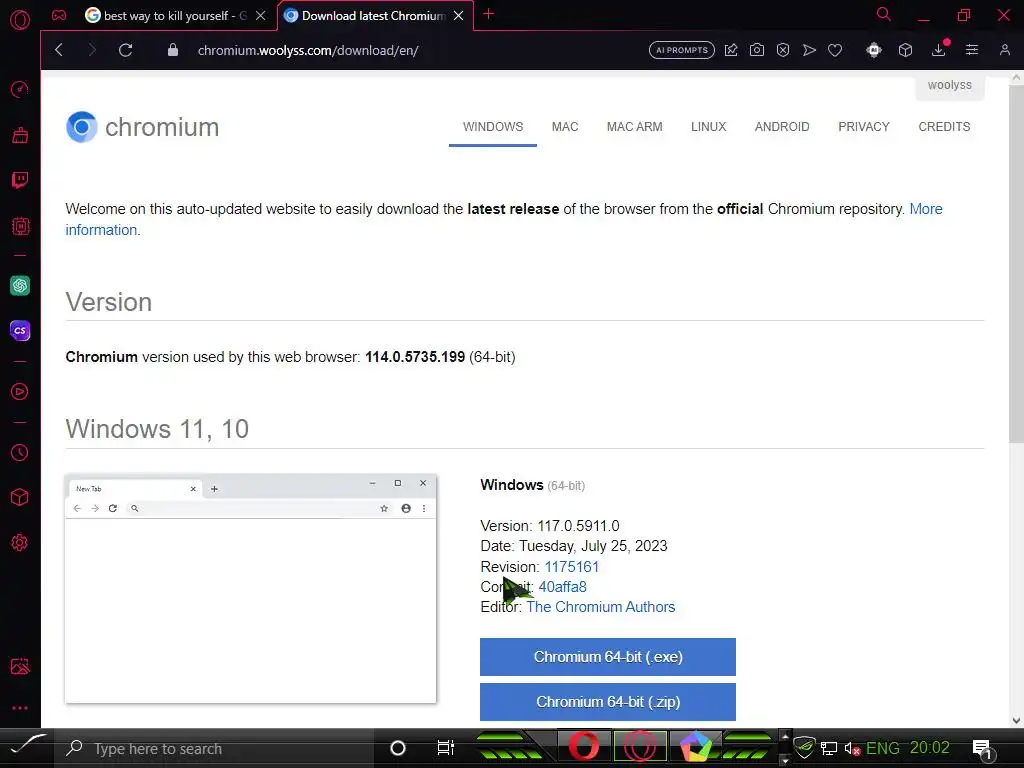Open Easy Setup sliders icon
The width and height of the screenshot is (1024, 768).
tap(972, 50)
